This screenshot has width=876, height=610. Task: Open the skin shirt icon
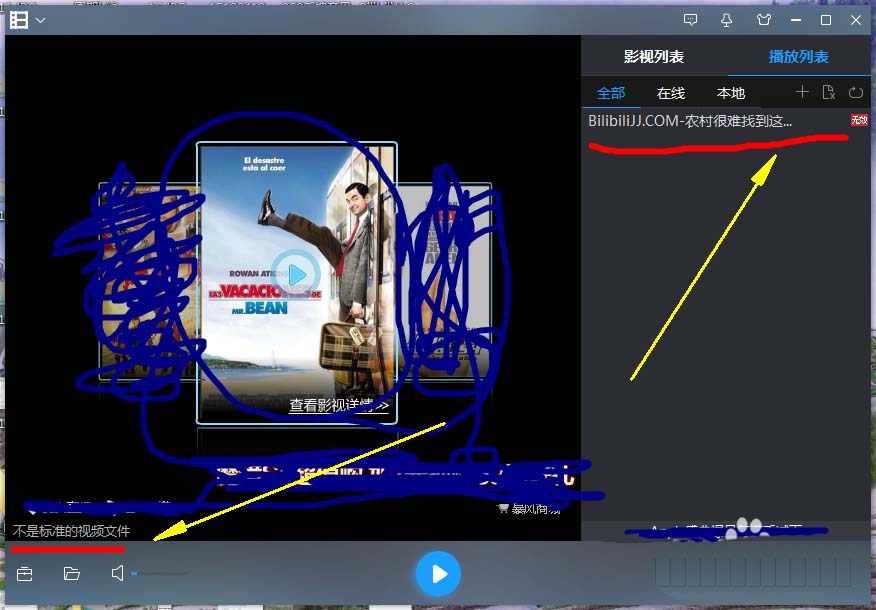coord(764,20)
